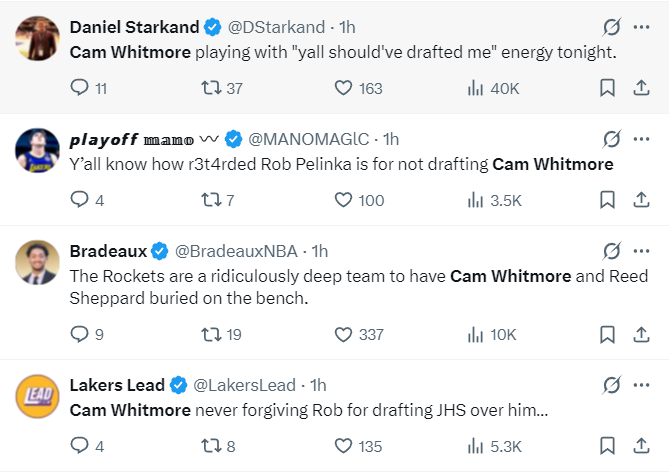
Task: Share the playoff mamo tweet
Action: click(640, 200)
